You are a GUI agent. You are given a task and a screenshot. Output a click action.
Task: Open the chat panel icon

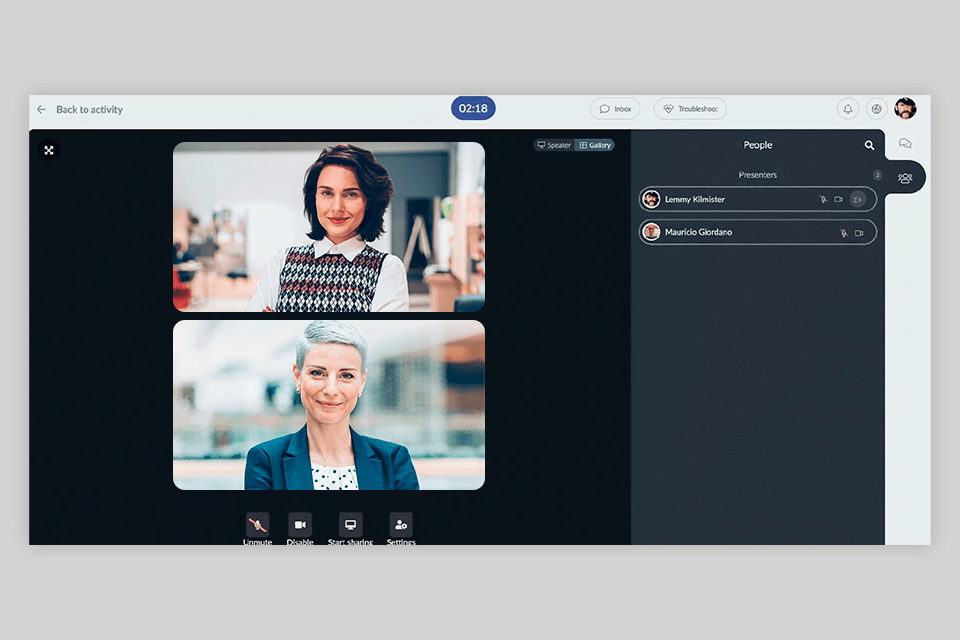pos(905,143)
